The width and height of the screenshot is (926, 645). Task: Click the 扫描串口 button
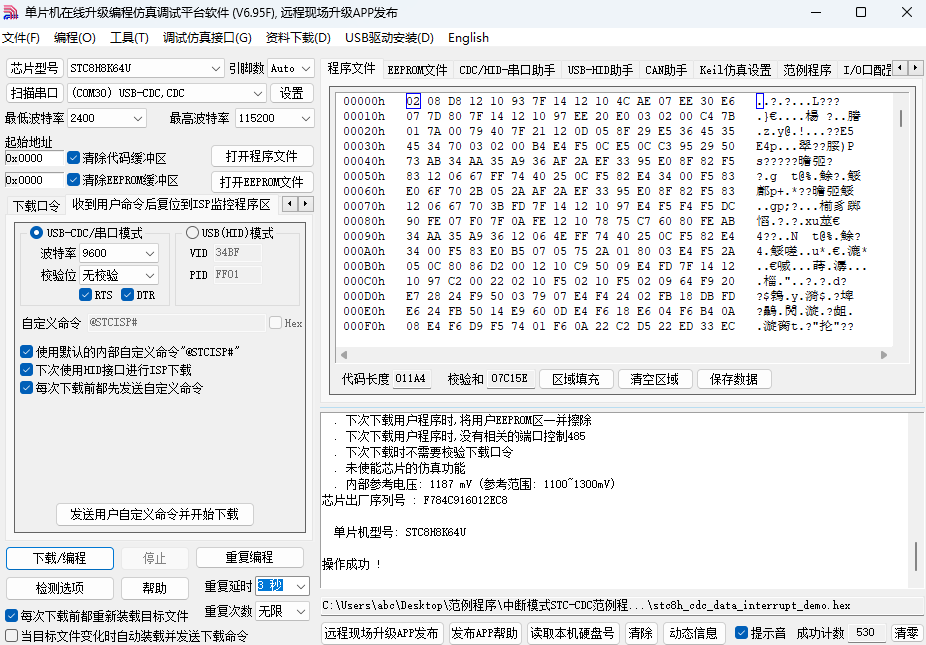tap(34, 93)
